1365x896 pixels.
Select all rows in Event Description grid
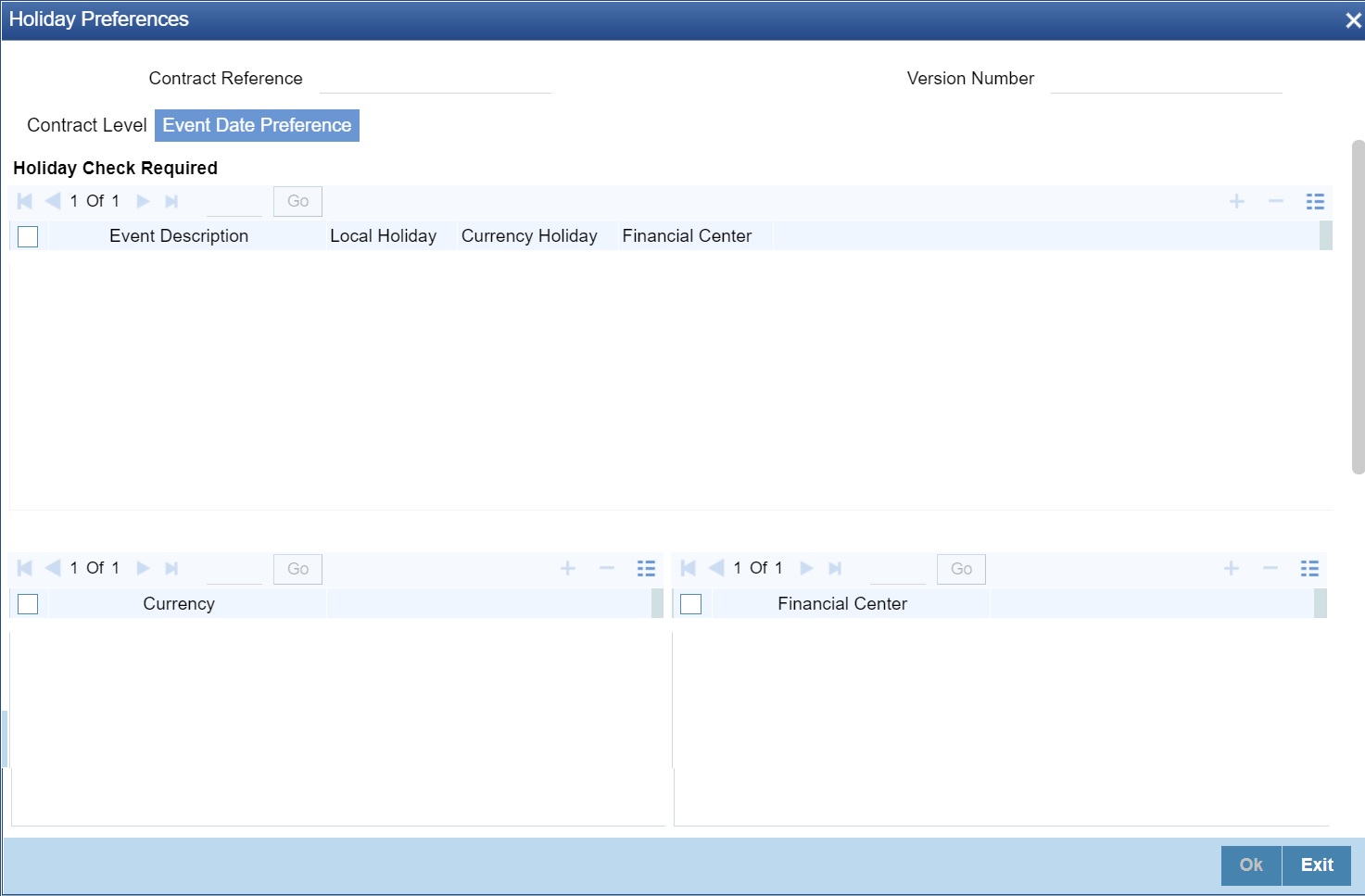pos(28,236)
